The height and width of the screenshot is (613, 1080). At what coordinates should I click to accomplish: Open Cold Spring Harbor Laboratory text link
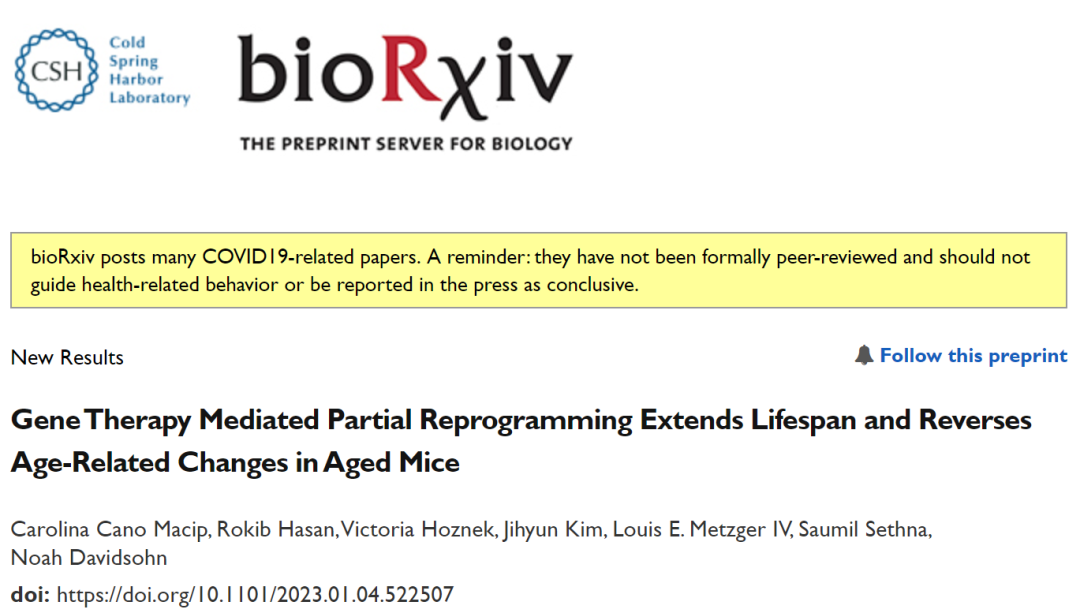[149, 70]
